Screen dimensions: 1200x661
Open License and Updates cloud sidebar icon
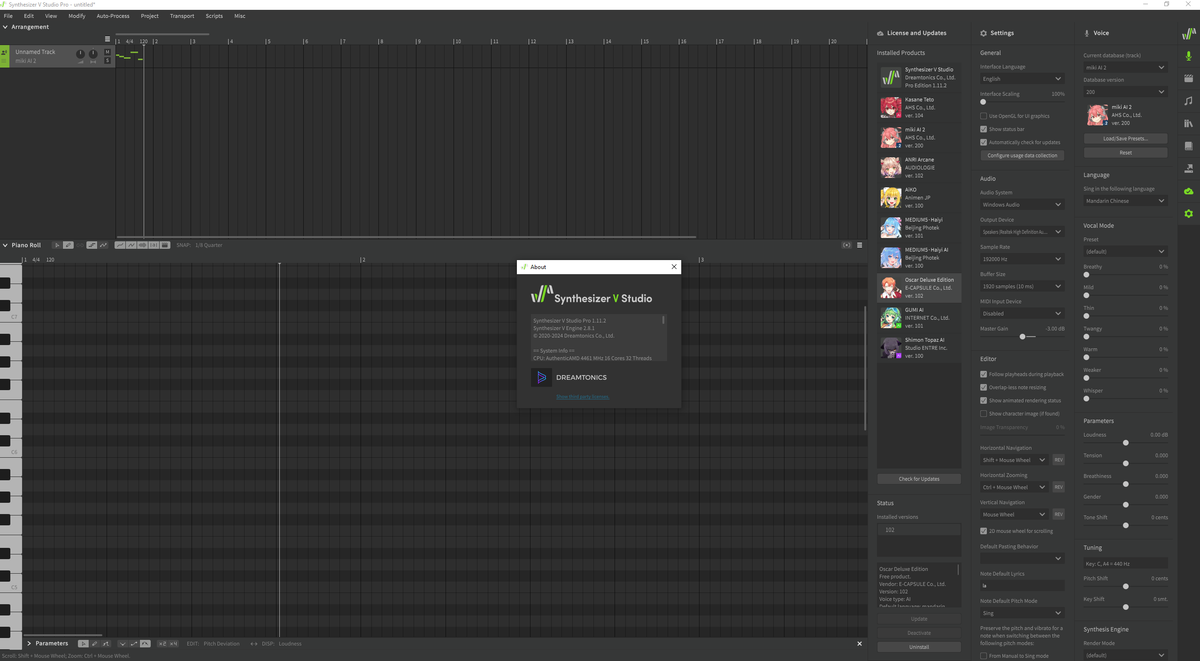(1188, 191)
